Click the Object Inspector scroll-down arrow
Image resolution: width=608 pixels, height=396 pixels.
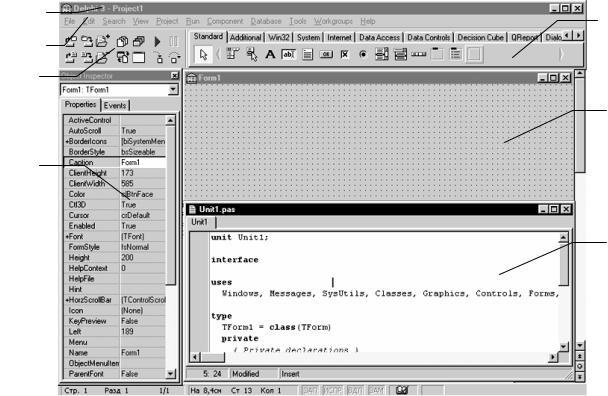[x=171, y=374]
